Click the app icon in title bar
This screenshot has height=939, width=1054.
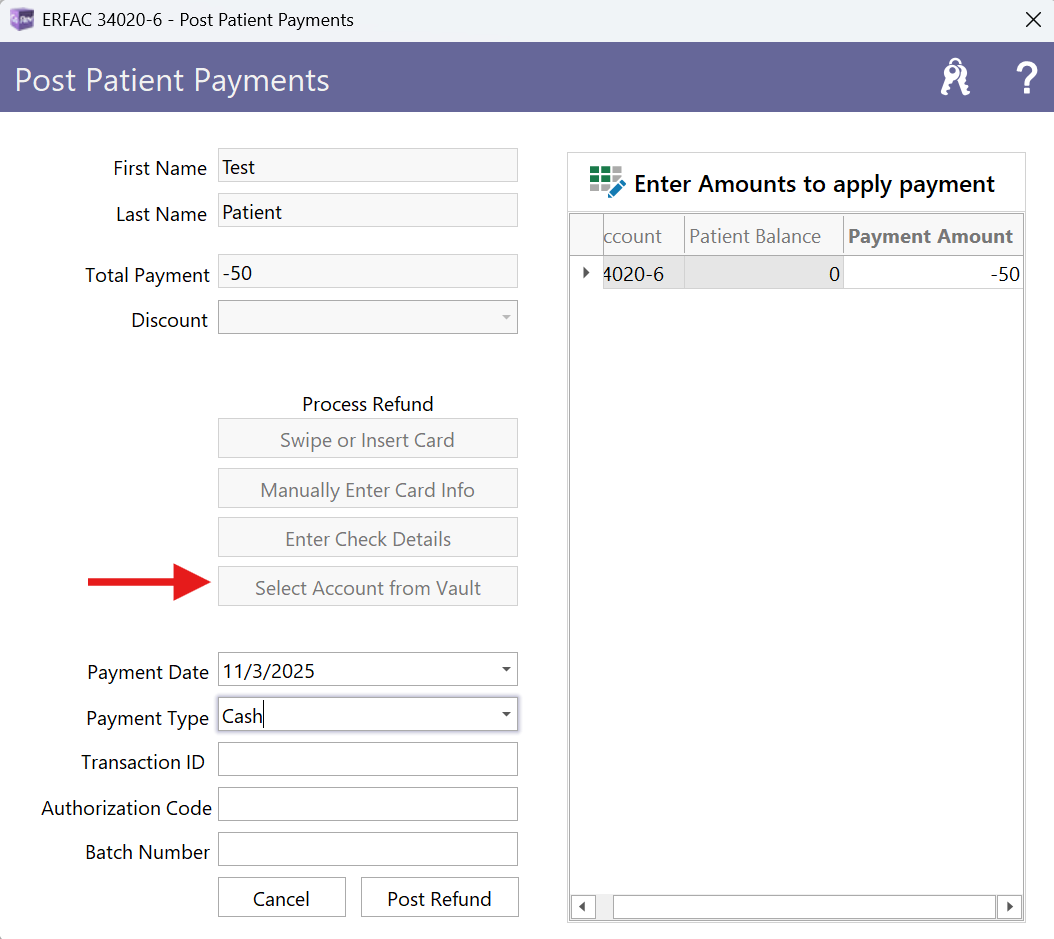(x=21, y=19)
